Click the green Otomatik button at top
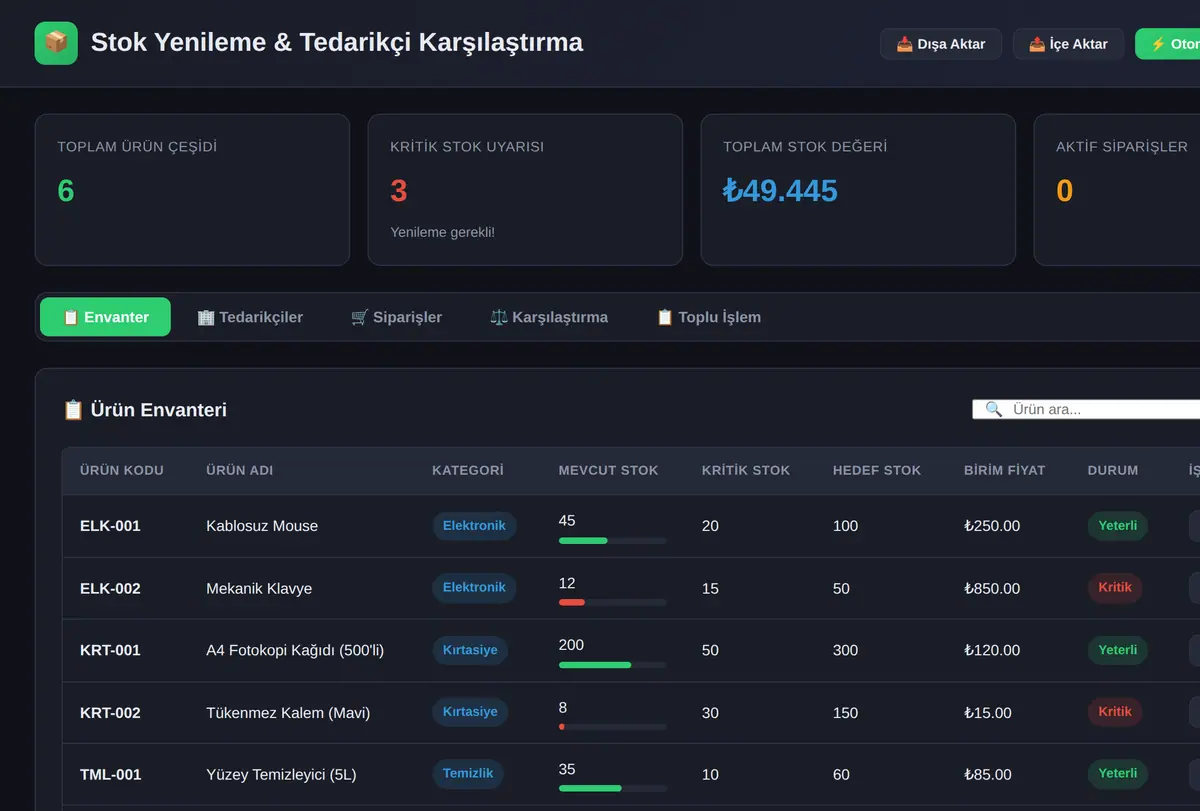Screen dimensions: 1200x811 click(1168, 44)
